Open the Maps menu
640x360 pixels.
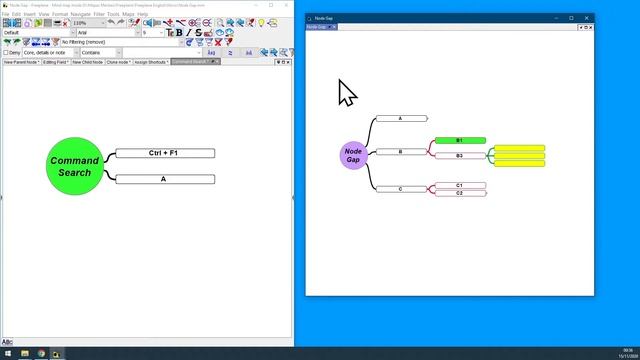pyautogui.click(x=128, y=14)
